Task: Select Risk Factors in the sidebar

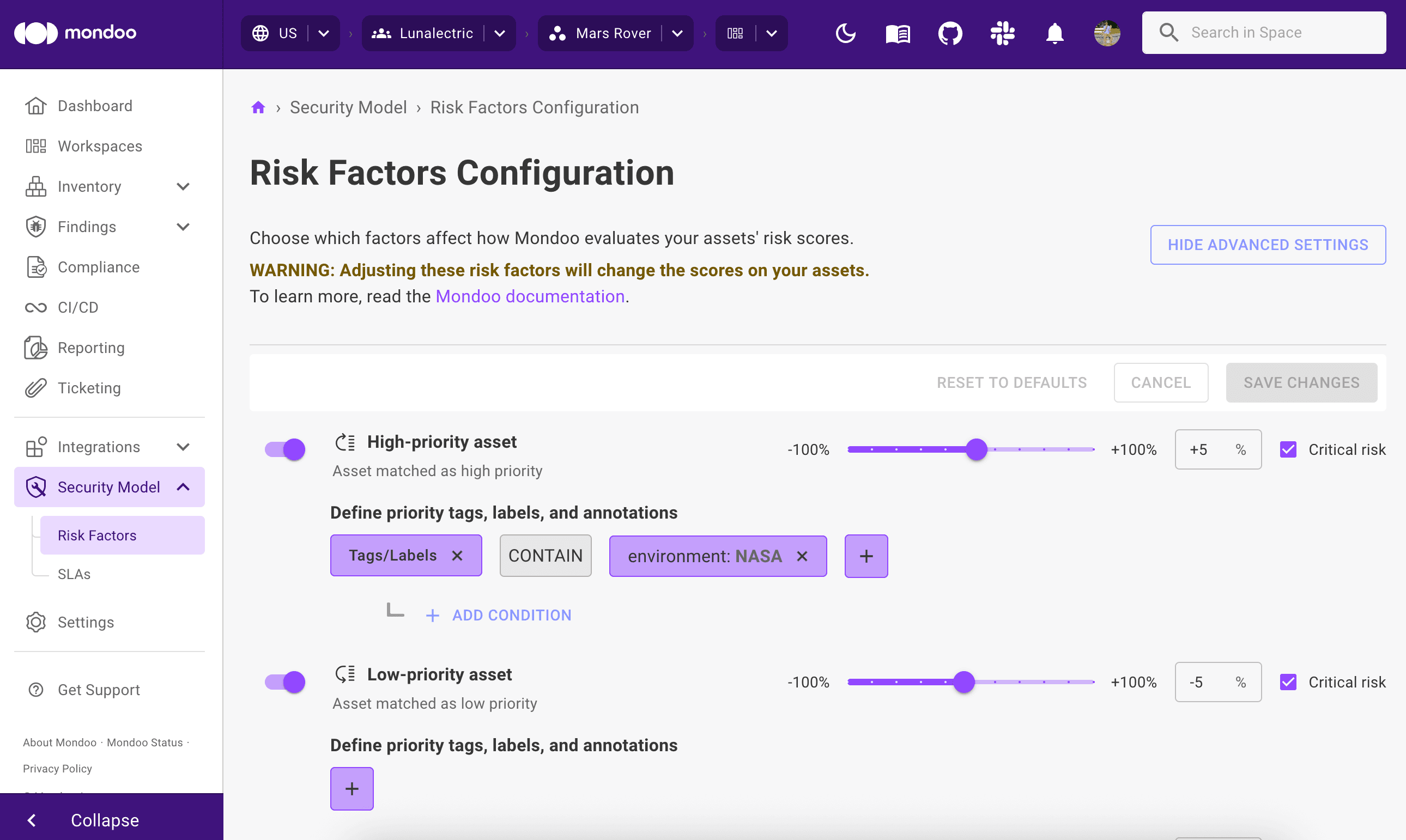Action: (97, 535)
